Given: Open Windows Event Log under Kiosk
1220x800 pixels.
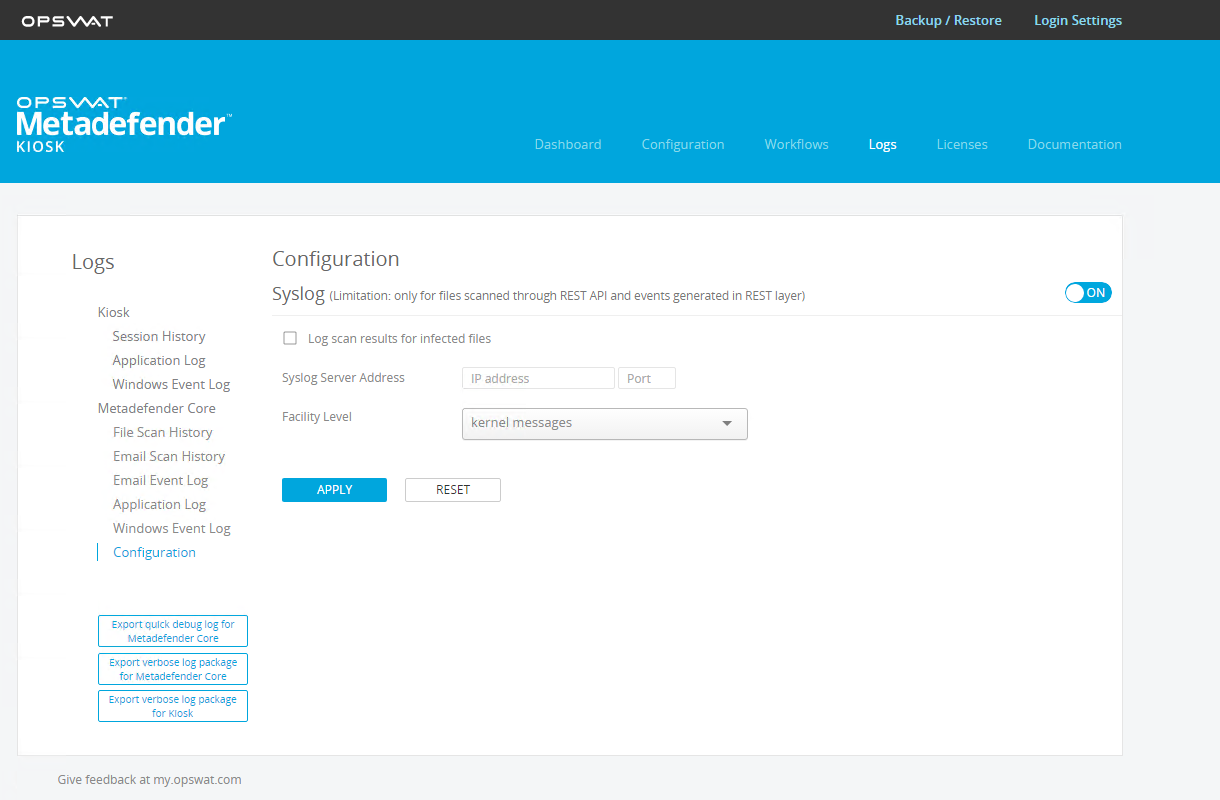Looking at the screenshot, I should [x=171, y=384].
